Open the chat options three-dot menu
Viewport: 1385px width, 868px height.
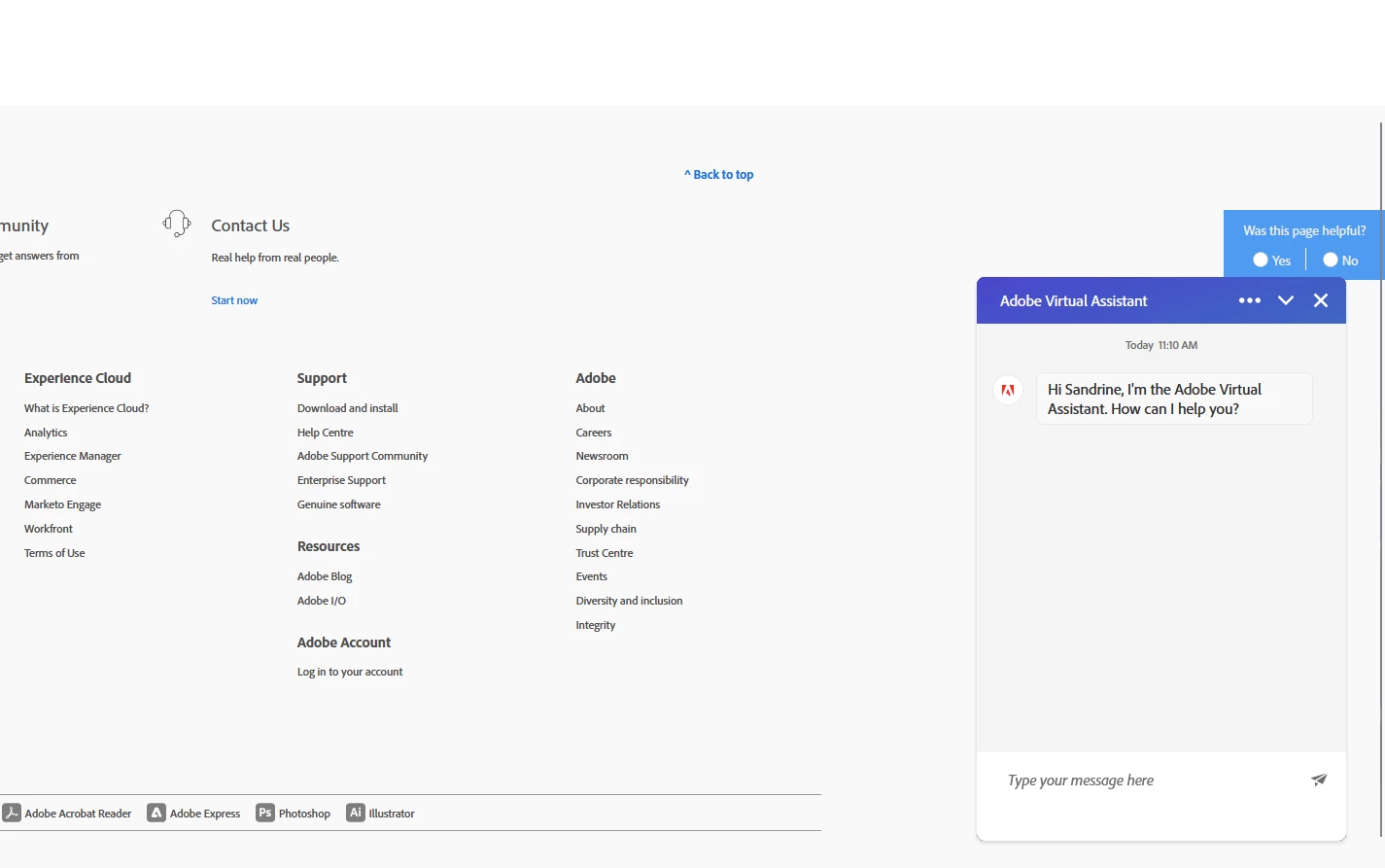click(x=1250, y=300)
